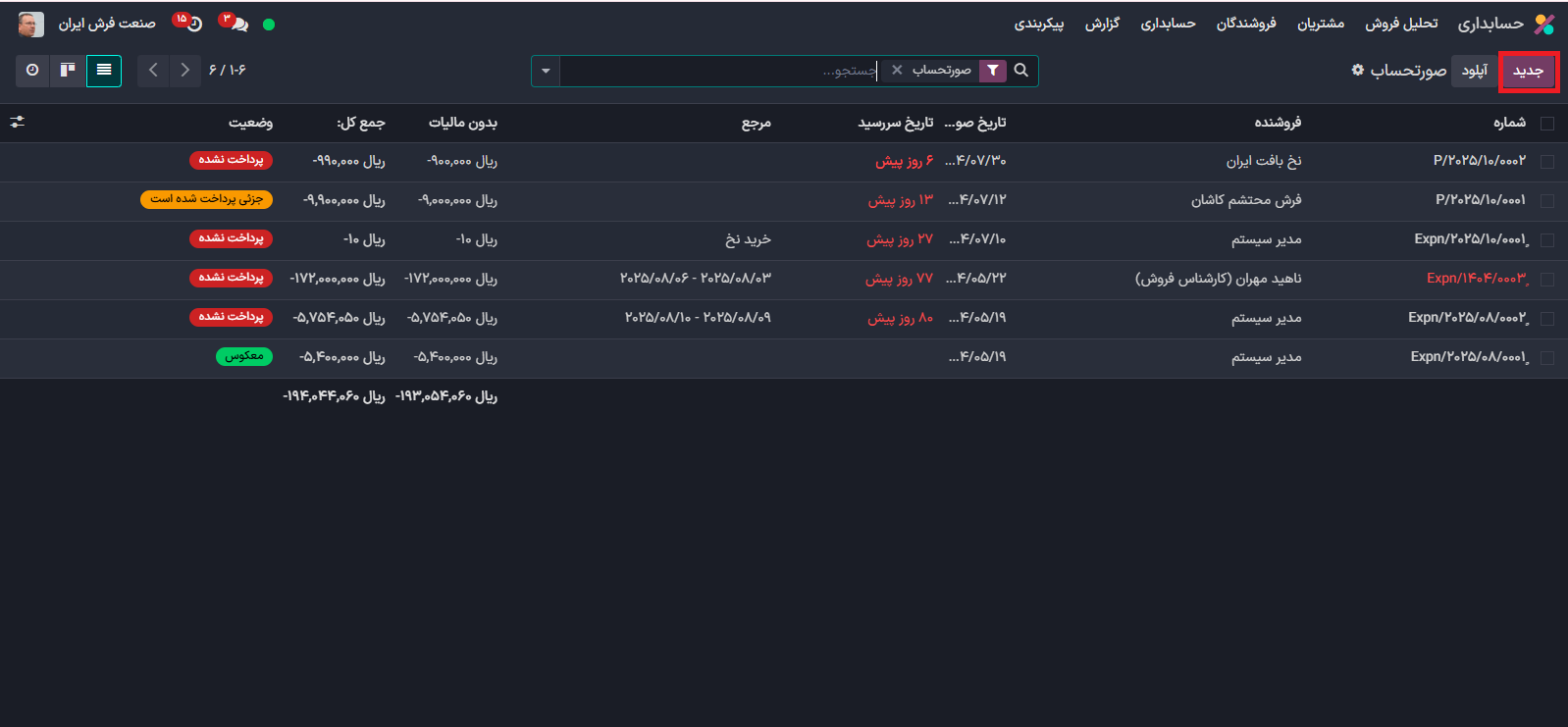
Task: Tick the select-all checkbox in table header
Action: [x=1547, y=124]
